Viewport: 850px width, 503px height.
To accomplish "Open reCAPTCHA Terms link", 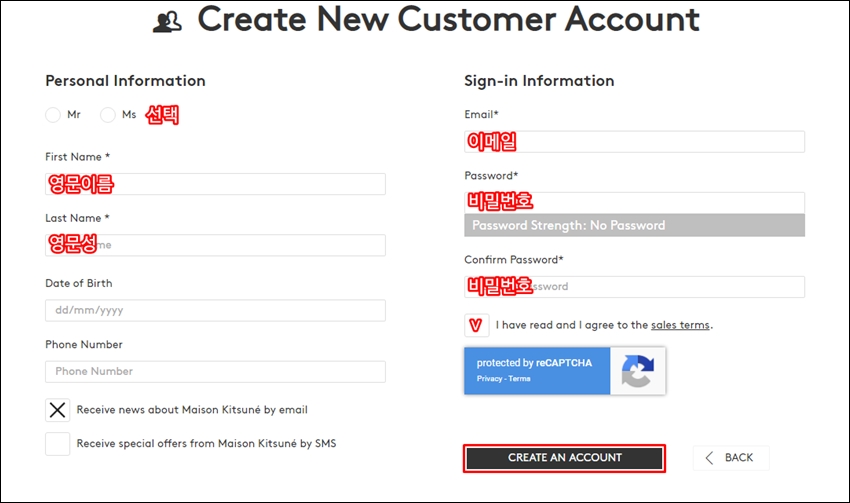I will click(519, 379).
